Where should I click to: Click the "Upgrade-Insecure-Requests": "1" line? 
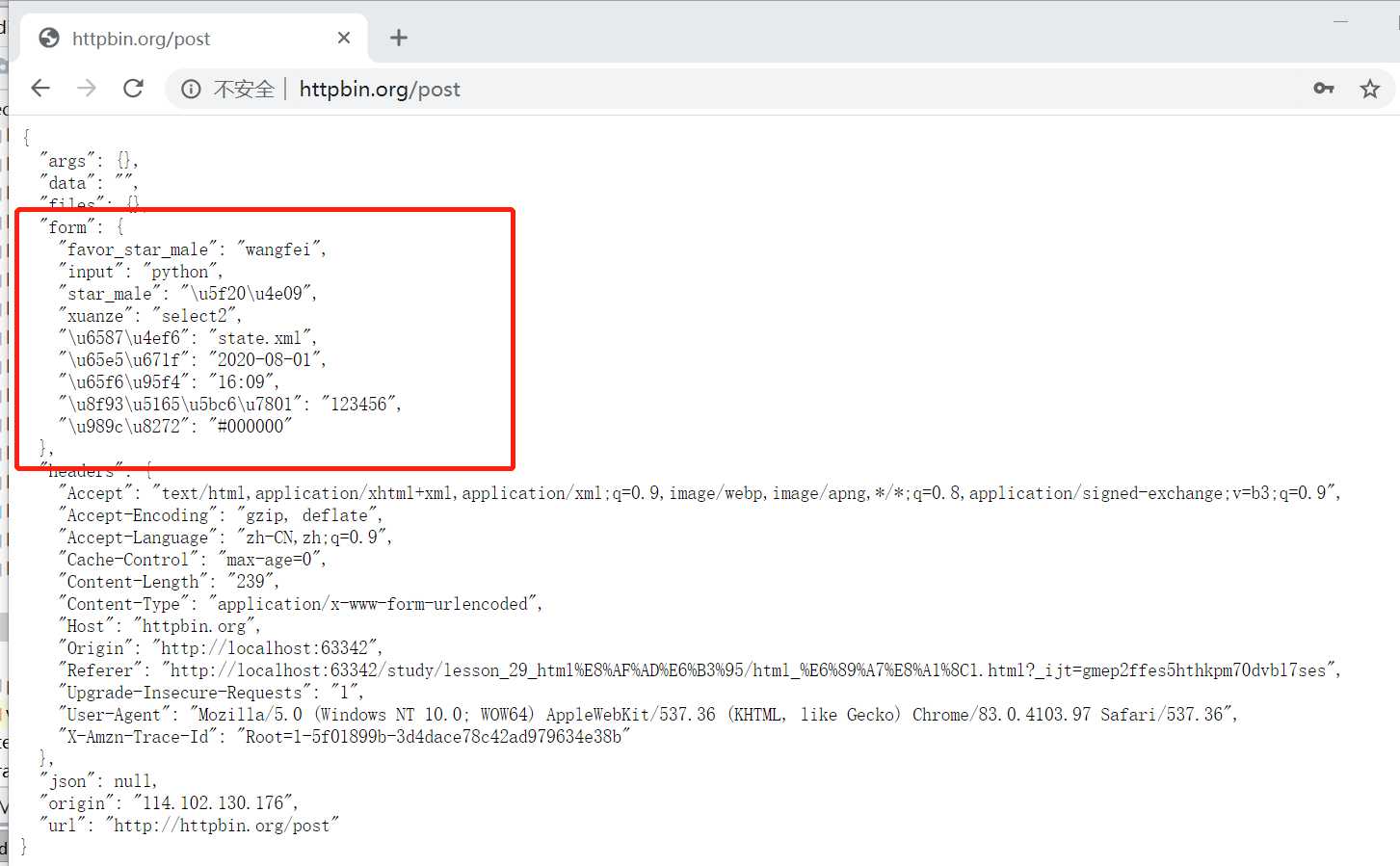click(x=211, y=693)
